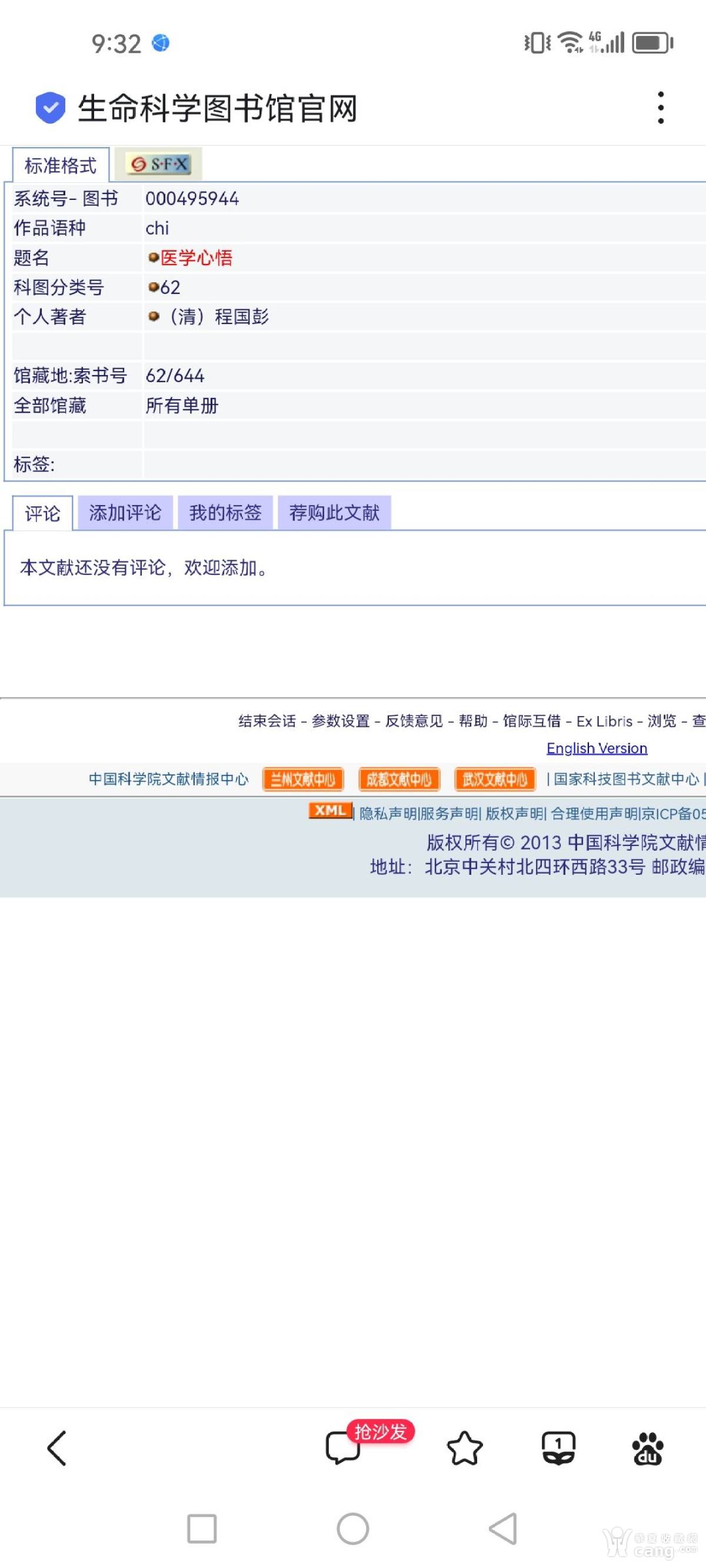The height and width of the screenshot is (1568, 706).
Task: Switch to the 标准格式 tab
Action: tap(61, 165)
